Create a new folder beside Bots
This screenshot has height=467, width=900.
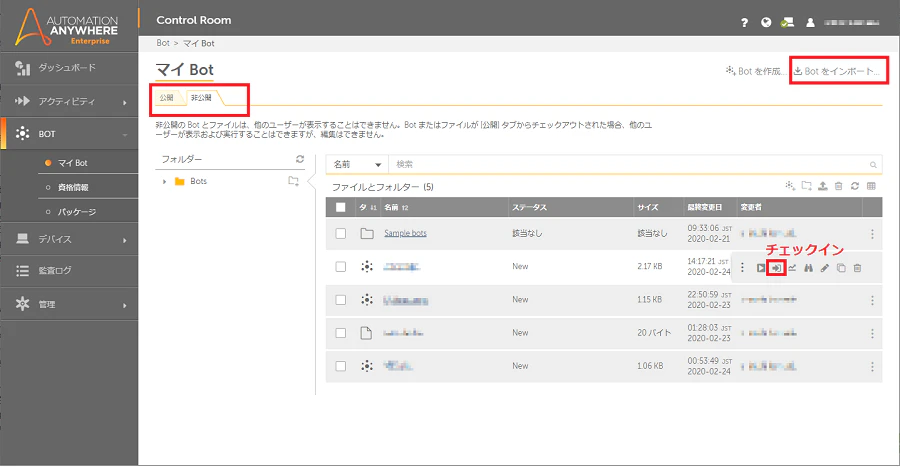[293, 181]
